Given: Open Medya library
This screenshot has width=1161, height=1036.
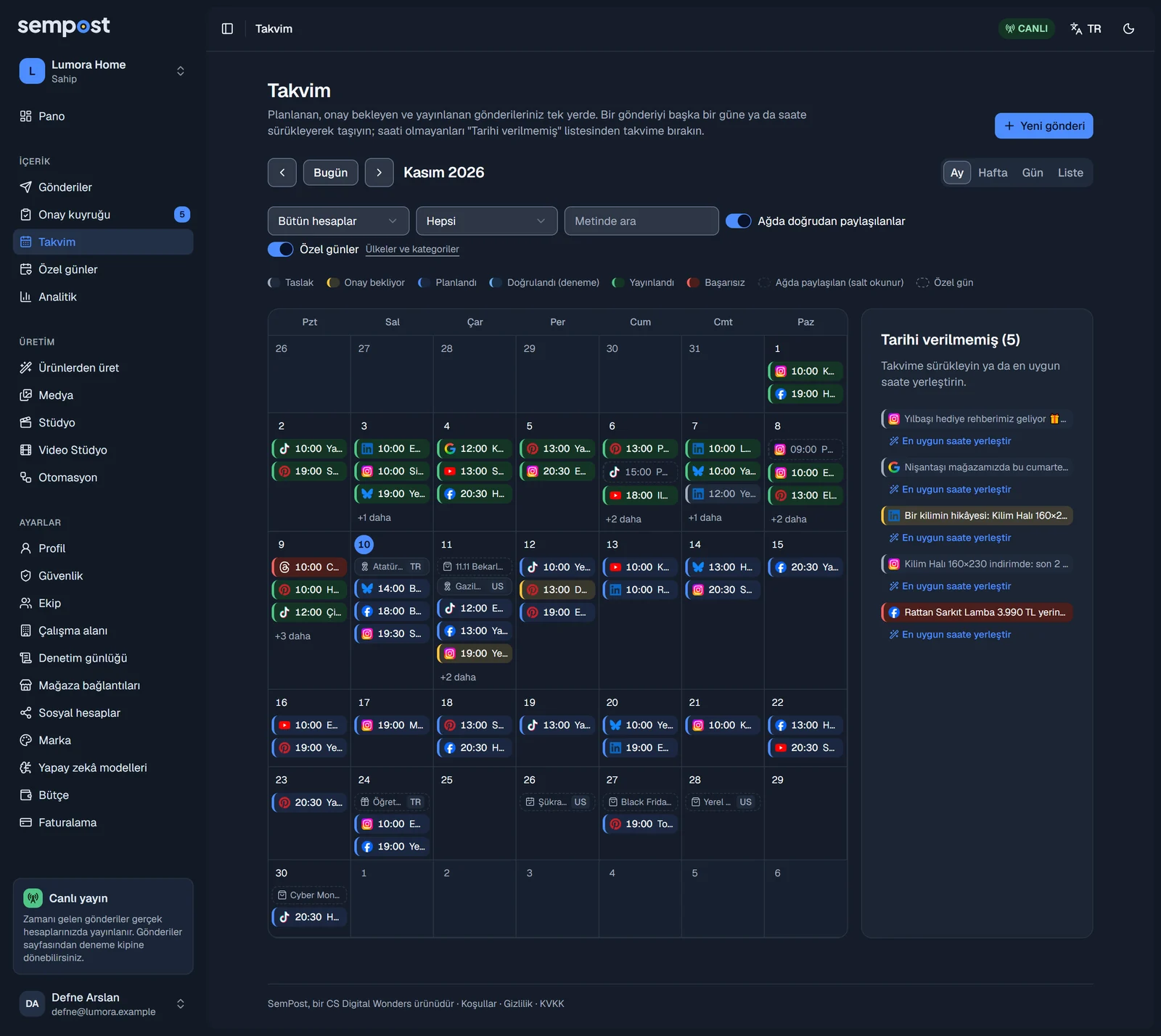Looking at the screenshot, I should (103, 395).
